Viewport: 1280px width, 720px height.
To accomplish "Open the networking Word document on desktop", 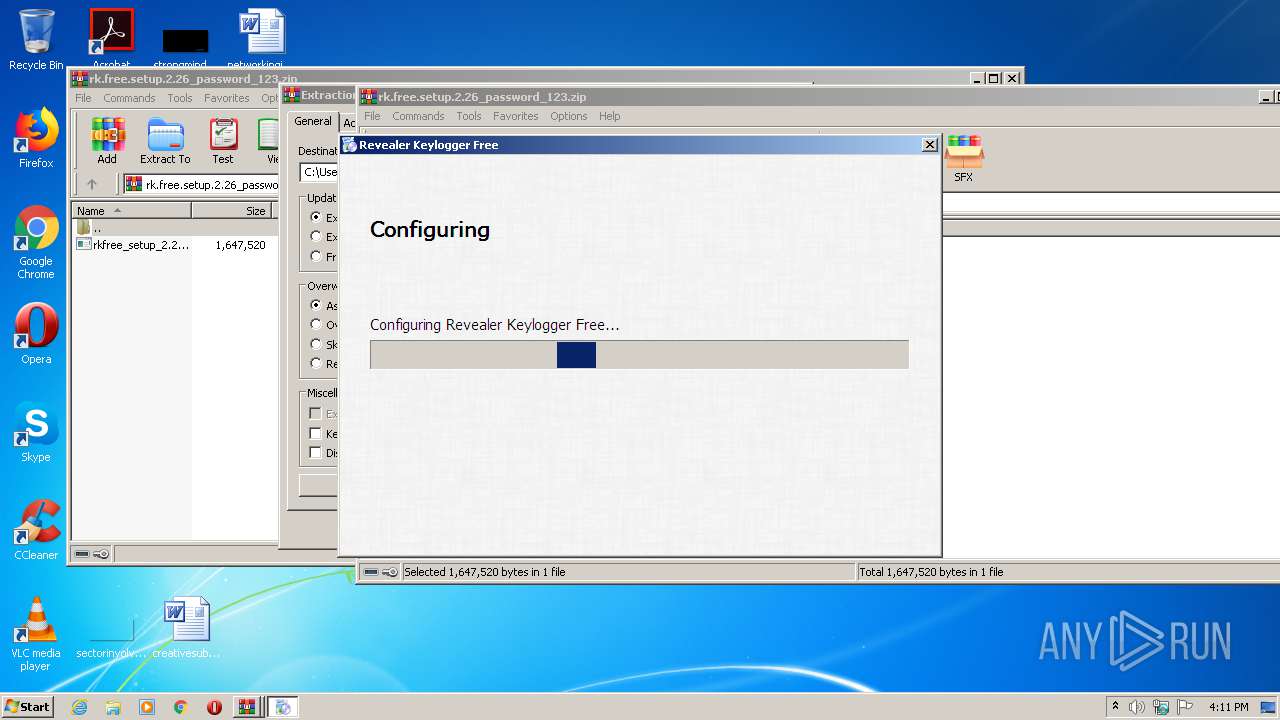I will coord(261,40).
